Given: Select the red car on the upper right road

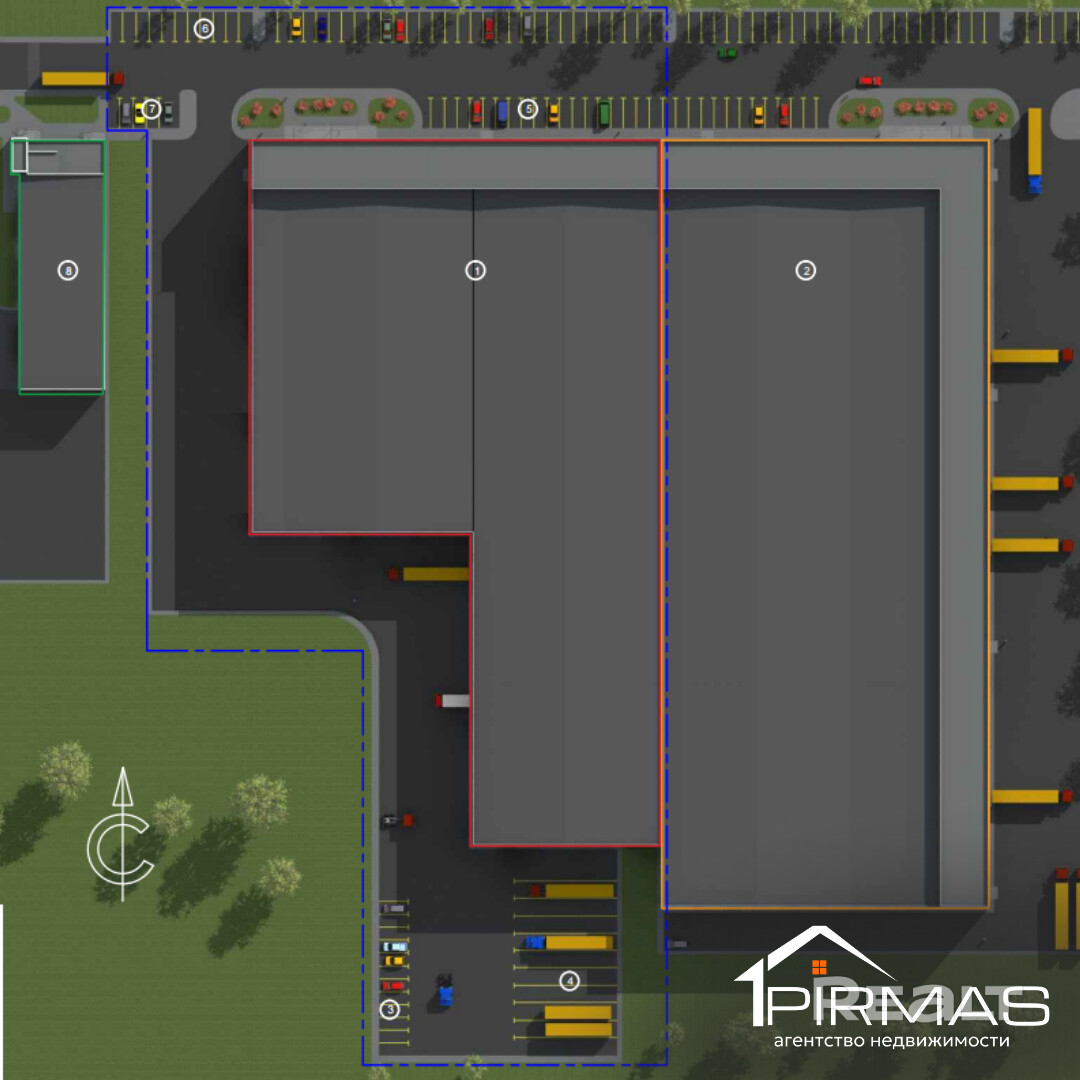Looking at the screenshot, I should (x=869, y=81).
